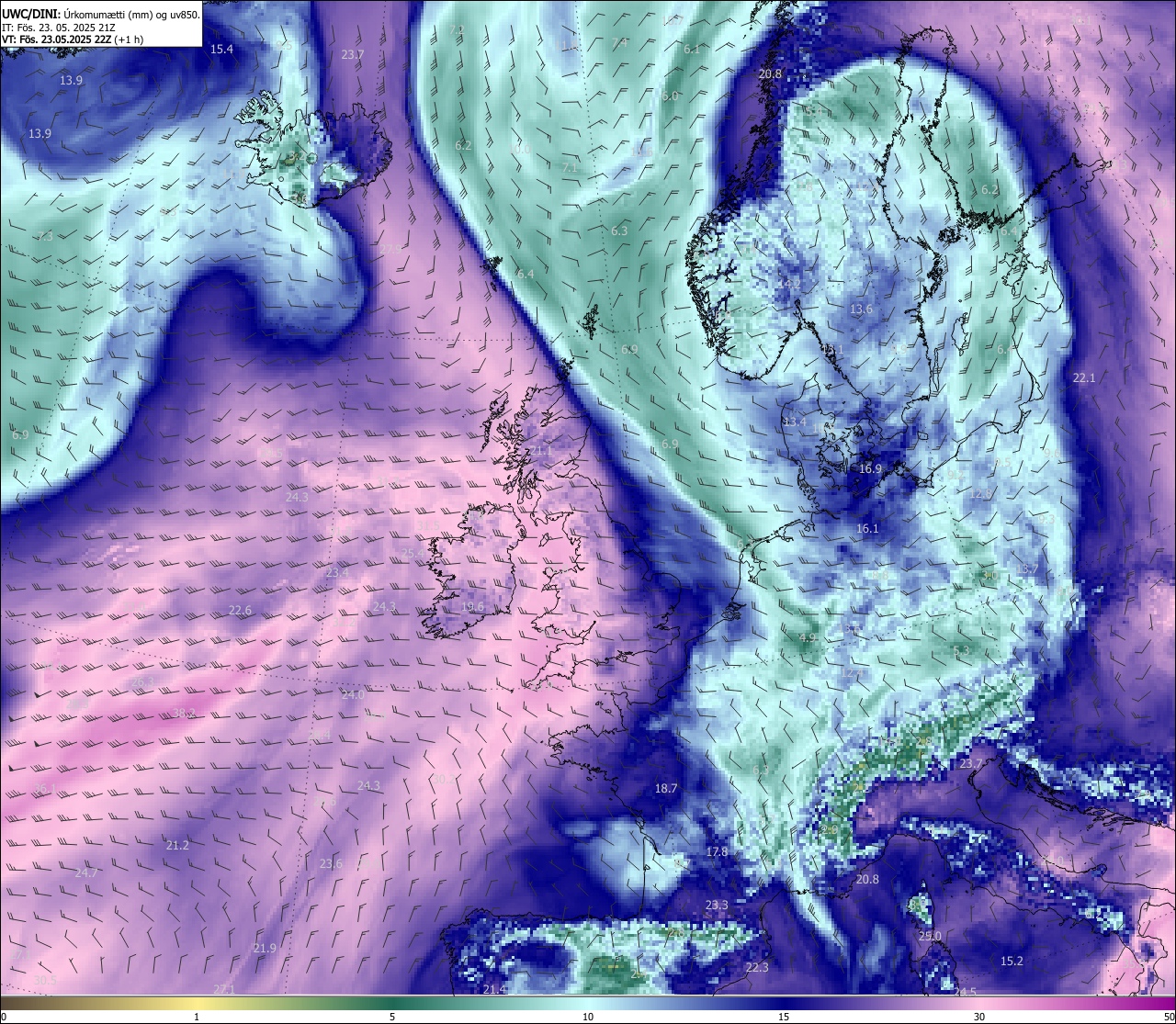
Task: Click the 13.7 value east of Poland
Action: click(x=1027, y=570)
